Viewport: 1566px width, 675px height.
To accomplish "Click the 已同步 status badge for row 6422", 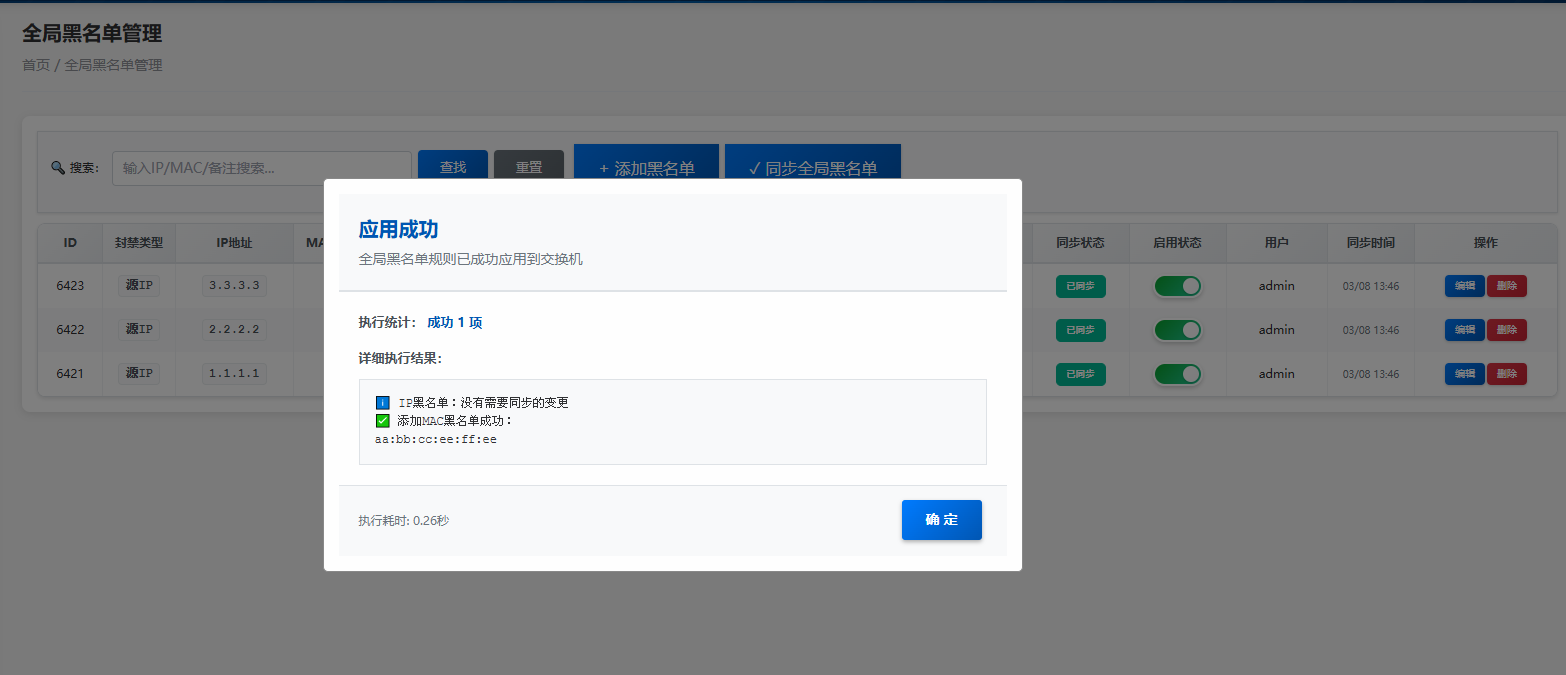I will [1080, 330].
